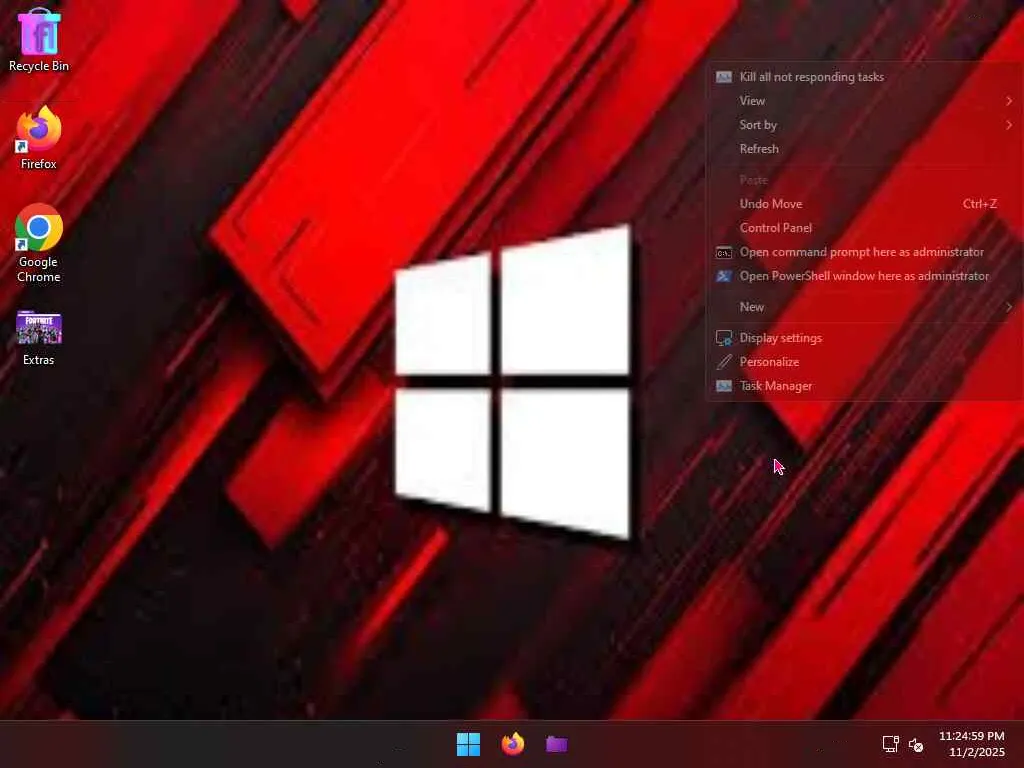
Task: Open Display settings from context menu
Action: point(864,338)
